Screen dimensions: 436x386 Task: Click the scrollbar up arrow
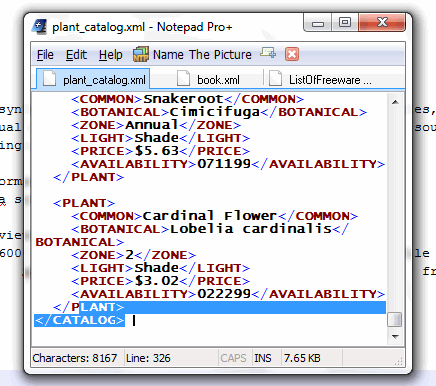coord(395,102)
